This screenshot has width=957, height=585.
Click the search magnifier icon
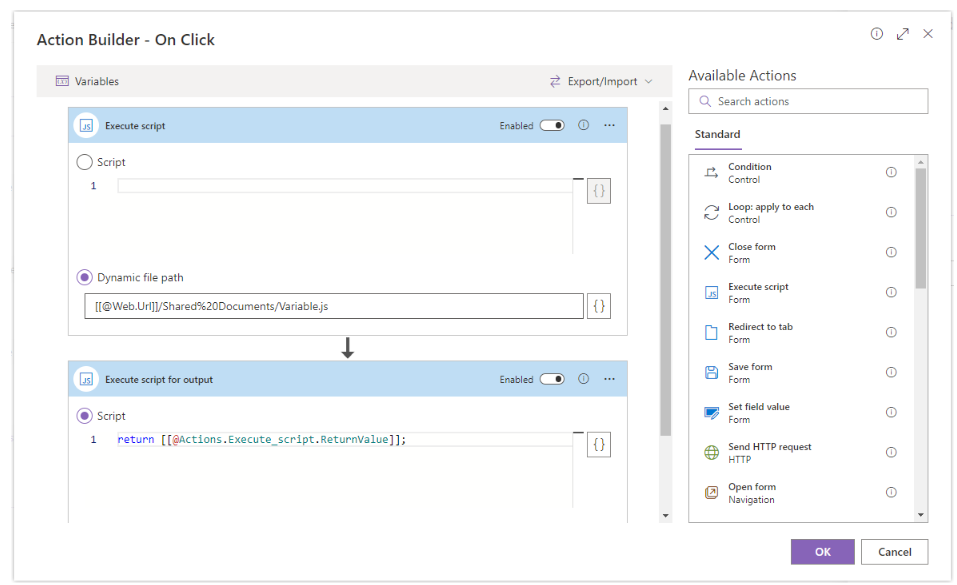click(x=705, y=101)
